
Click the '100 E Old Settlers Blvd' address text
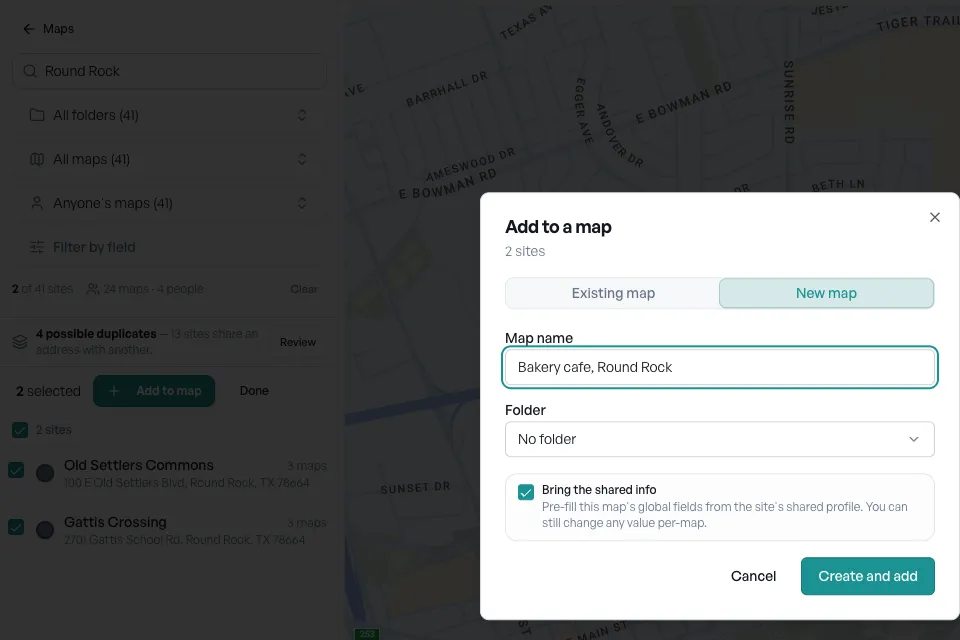(187, 483)
